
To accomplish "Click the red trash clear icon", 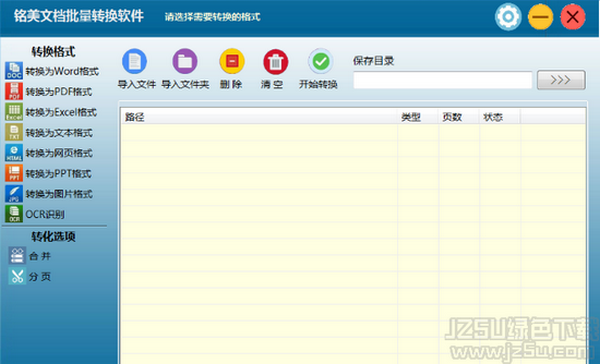I will (x=276, y=62).
